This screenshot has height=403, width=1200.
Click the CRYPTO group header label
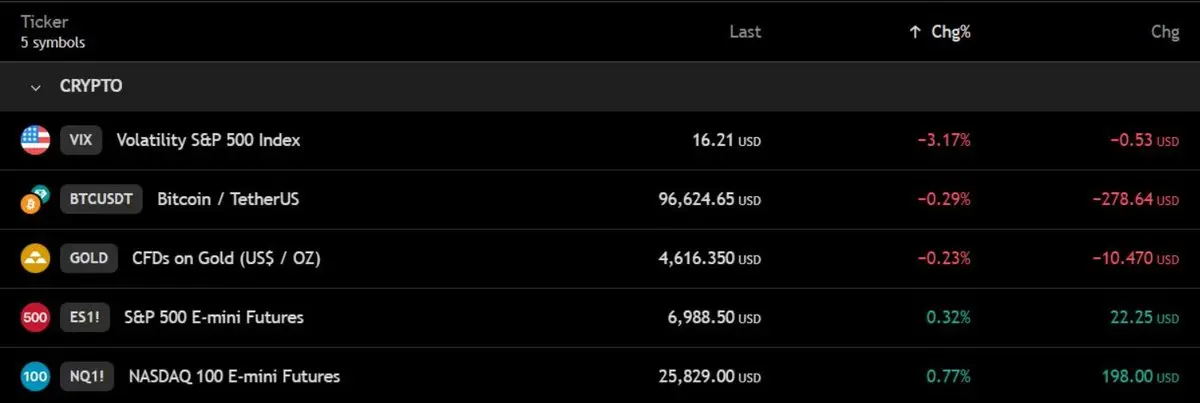(x=91, y=87)
